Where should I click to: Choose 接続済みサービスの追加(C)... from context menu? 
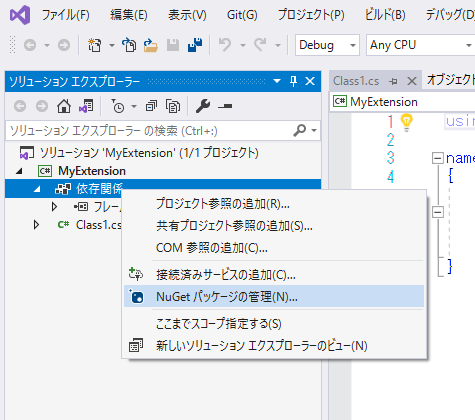[x=274, y=275]
